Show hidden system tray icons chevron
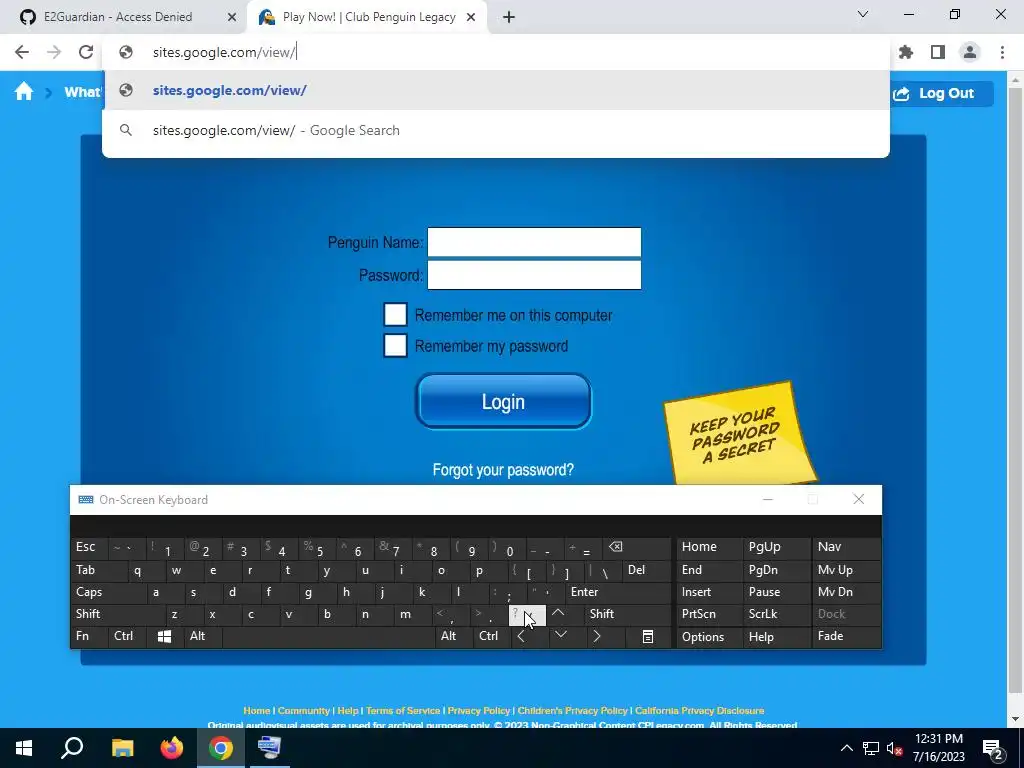Screen dimensions: 1024x768 pyautogui.click(x=846, y=748)
